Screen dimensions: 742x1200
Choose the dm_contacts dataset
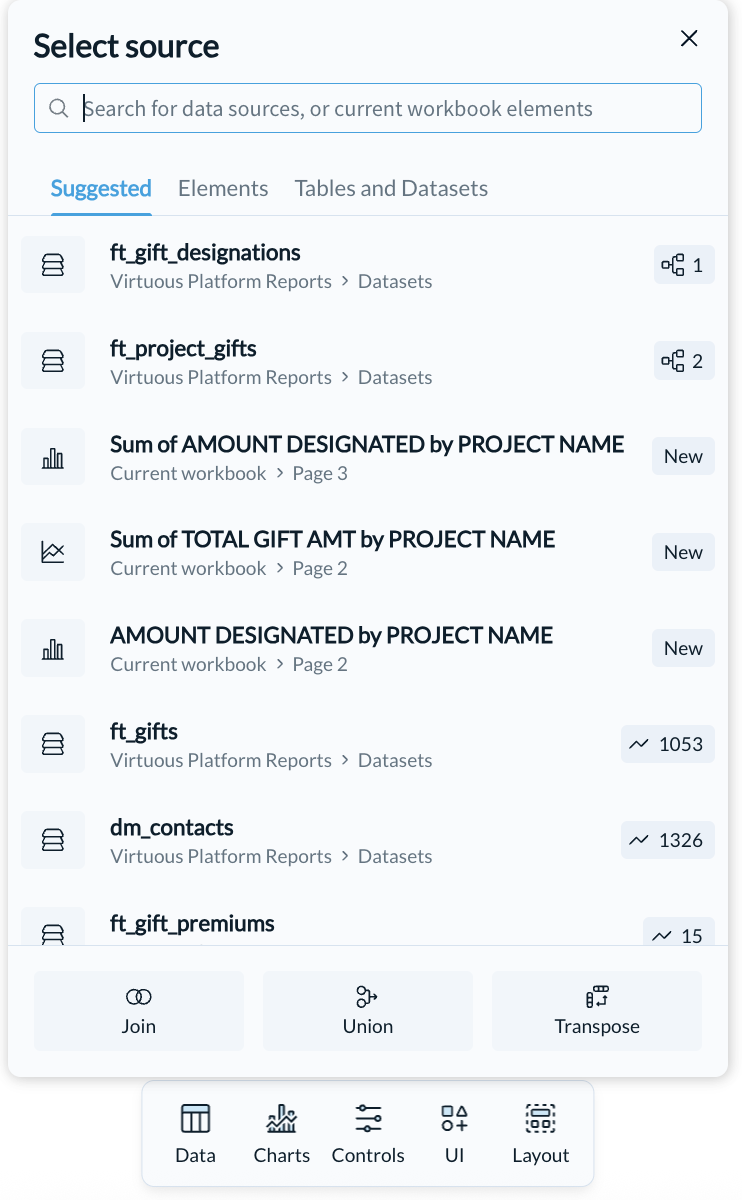[368, 840]
